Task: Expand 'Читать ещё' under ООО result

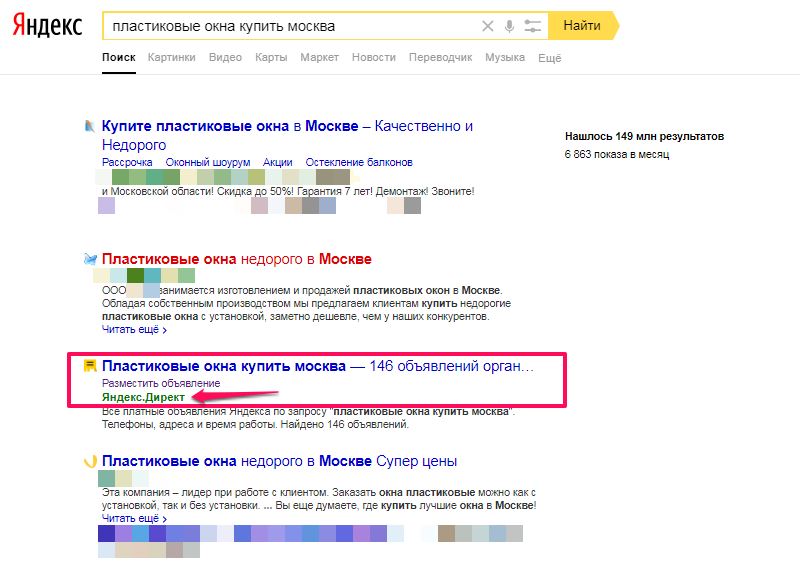Action: pyautogui.click(x=134, y=329)
